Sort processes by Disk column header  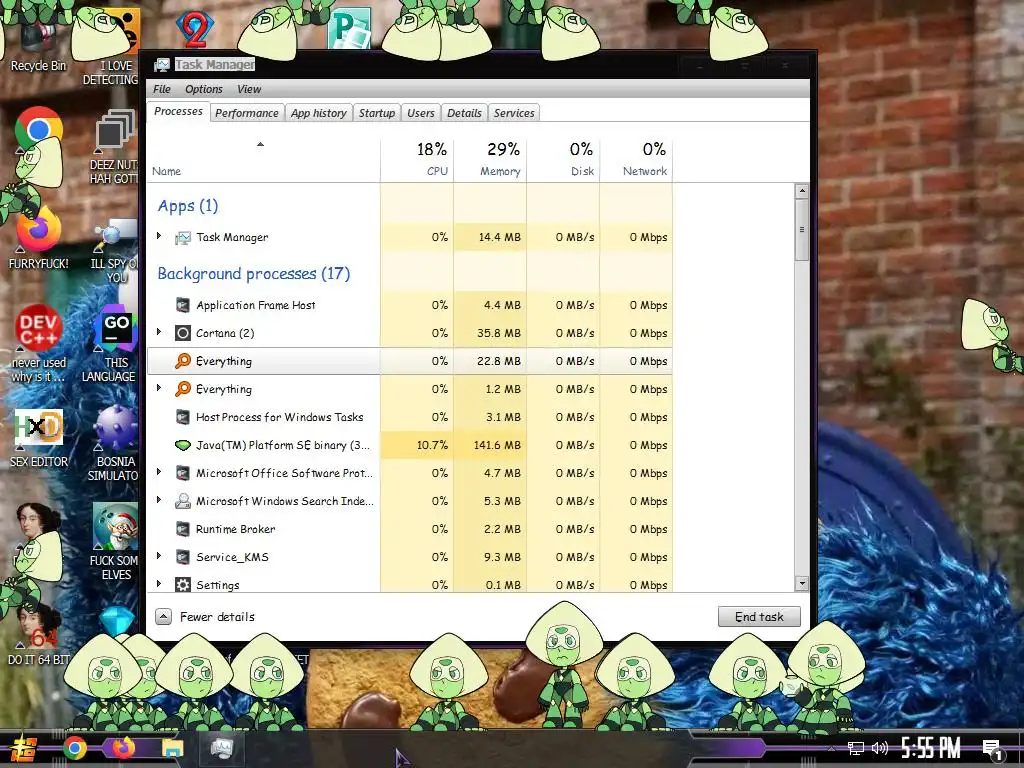[x=564, y=161]
